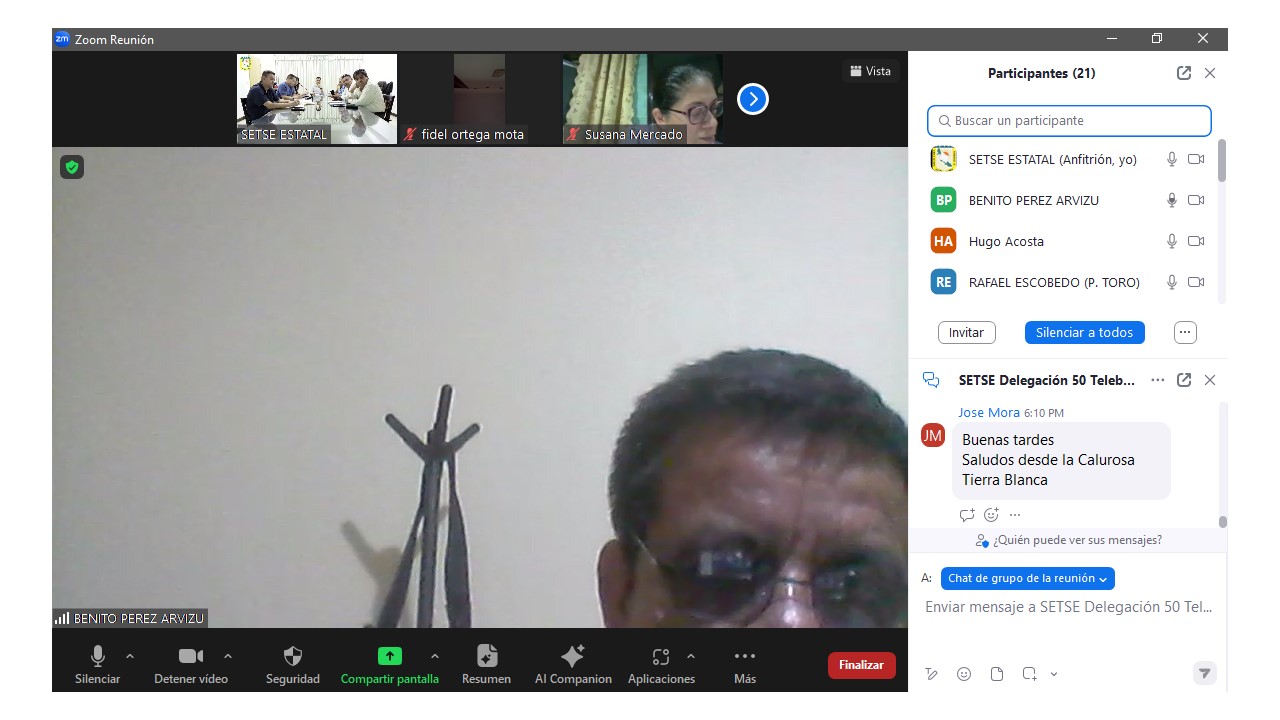Open Chat de grupo de la reunión dropdown
The width and height of the screenshot is (1280, 720).
[1027, 578]
